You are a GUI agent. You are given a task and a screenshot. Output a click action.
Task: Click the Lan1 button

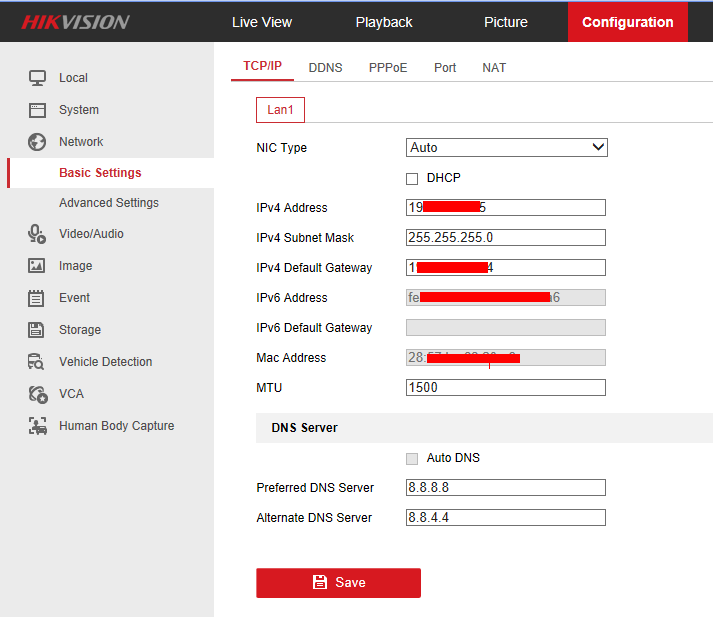(x=280, y=110)
